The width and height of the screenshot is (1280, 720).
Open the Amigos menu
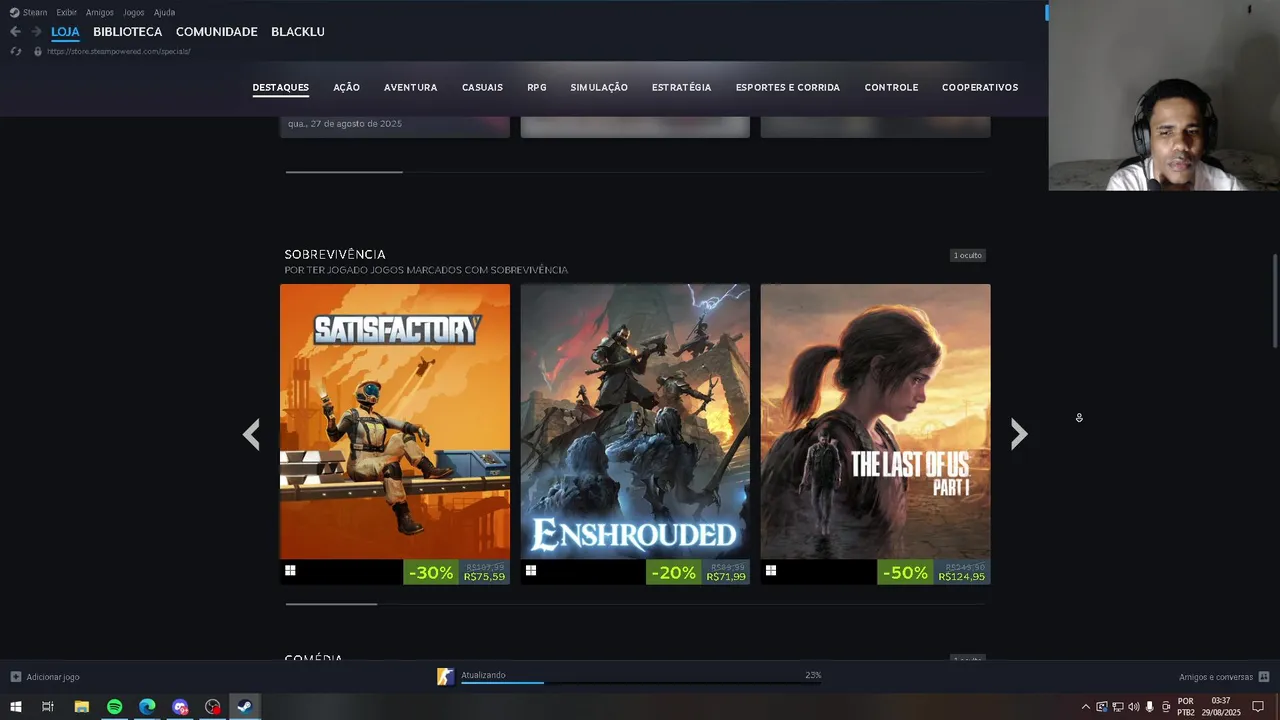99,12
